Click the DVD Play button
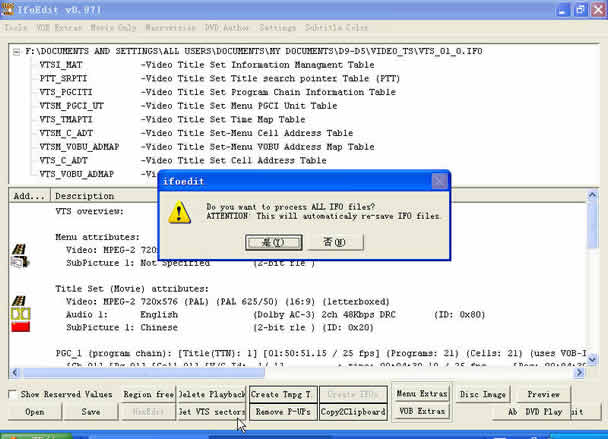 pos(543,412)
